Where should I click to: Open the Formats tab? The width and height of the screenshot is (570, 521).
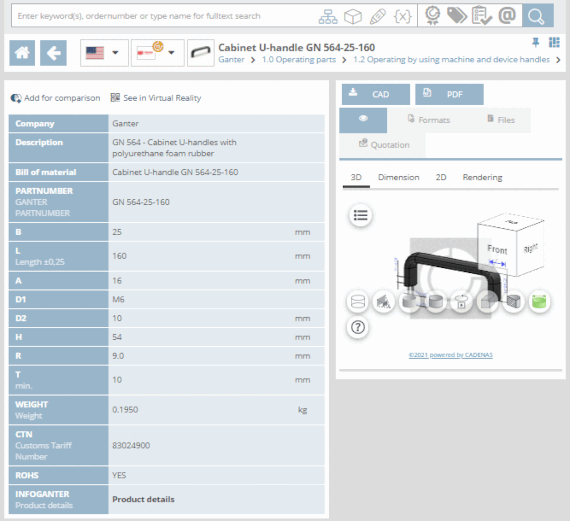click(429, 120)
